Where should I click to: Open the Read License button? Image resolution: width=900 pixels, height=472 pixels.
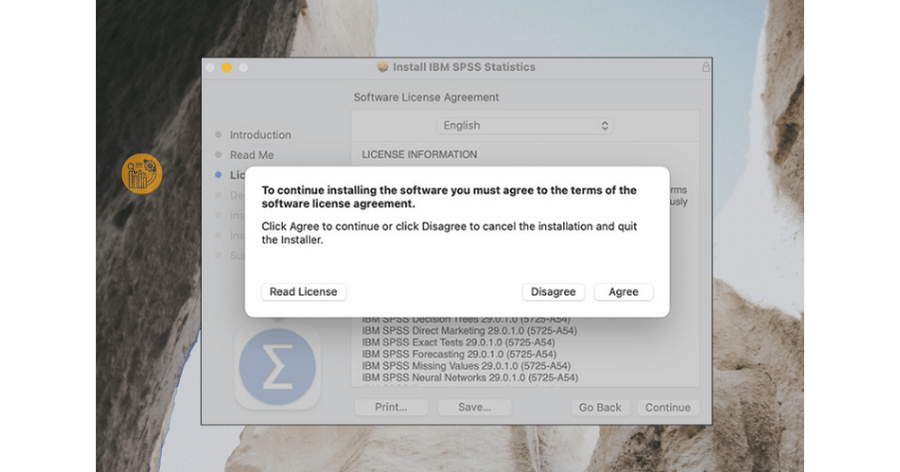pos(304,292)
